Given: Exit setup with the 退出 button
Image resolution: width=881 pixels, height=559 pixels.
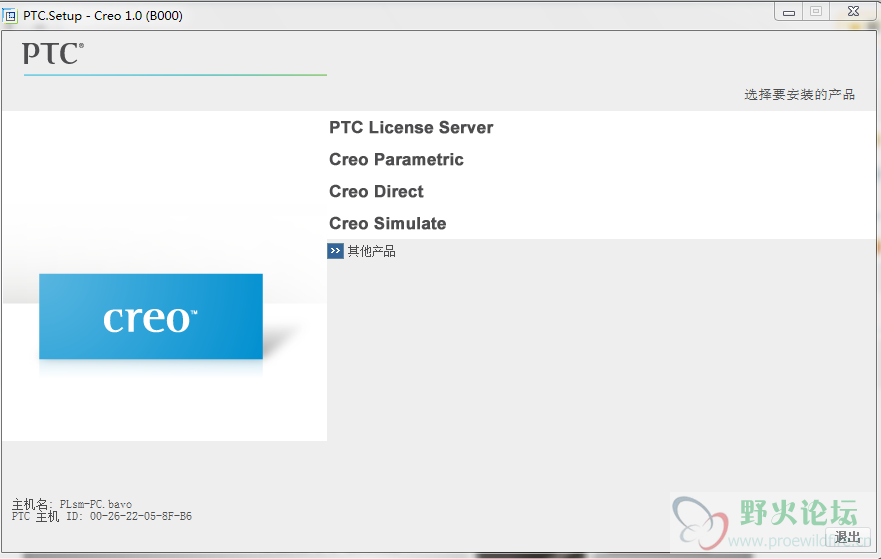Looking at the screenshot, I should point(847,537).
